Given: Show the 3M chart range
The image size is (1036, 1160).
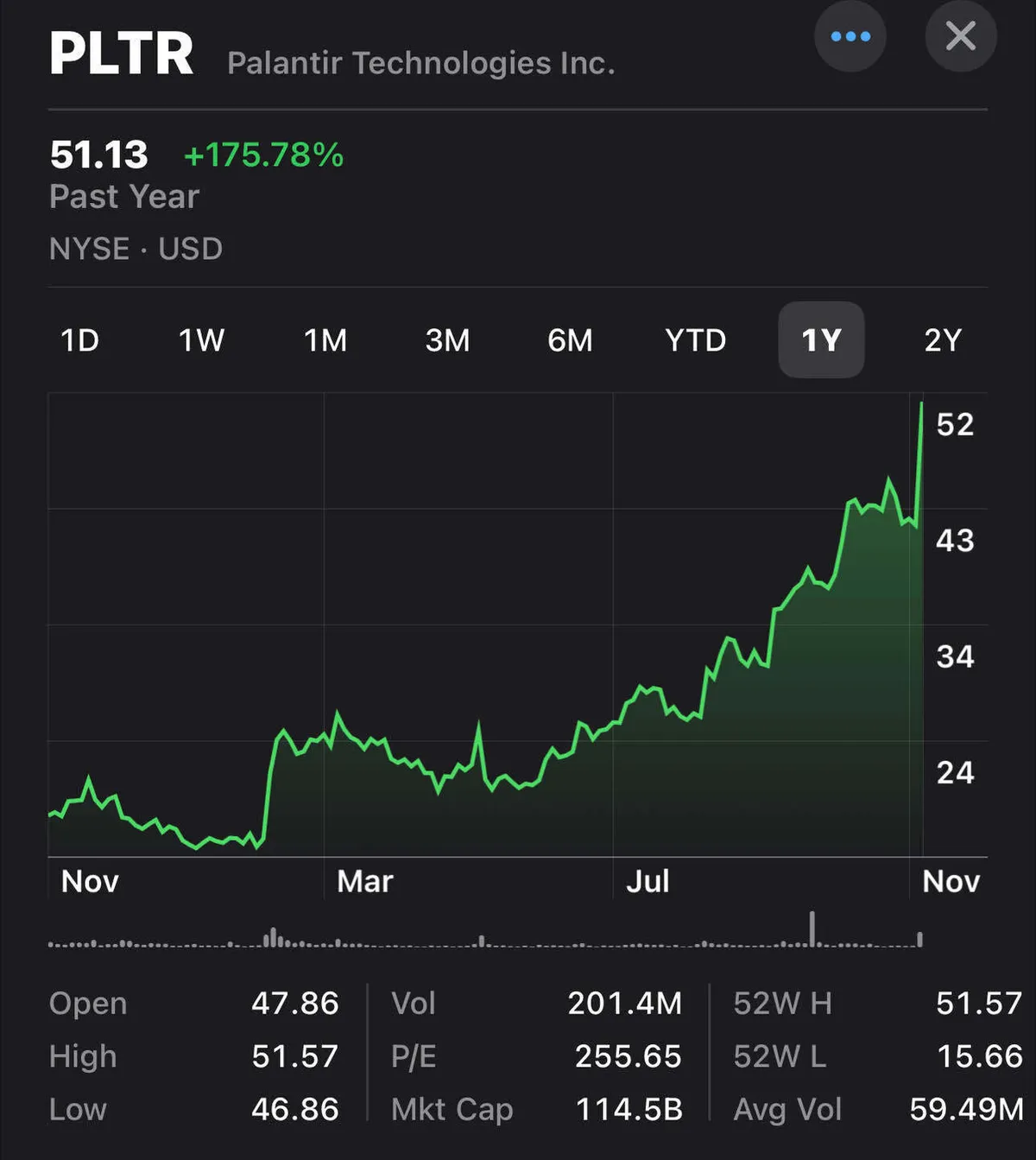Looking at the screenshot, I should [x=447, y=340].
